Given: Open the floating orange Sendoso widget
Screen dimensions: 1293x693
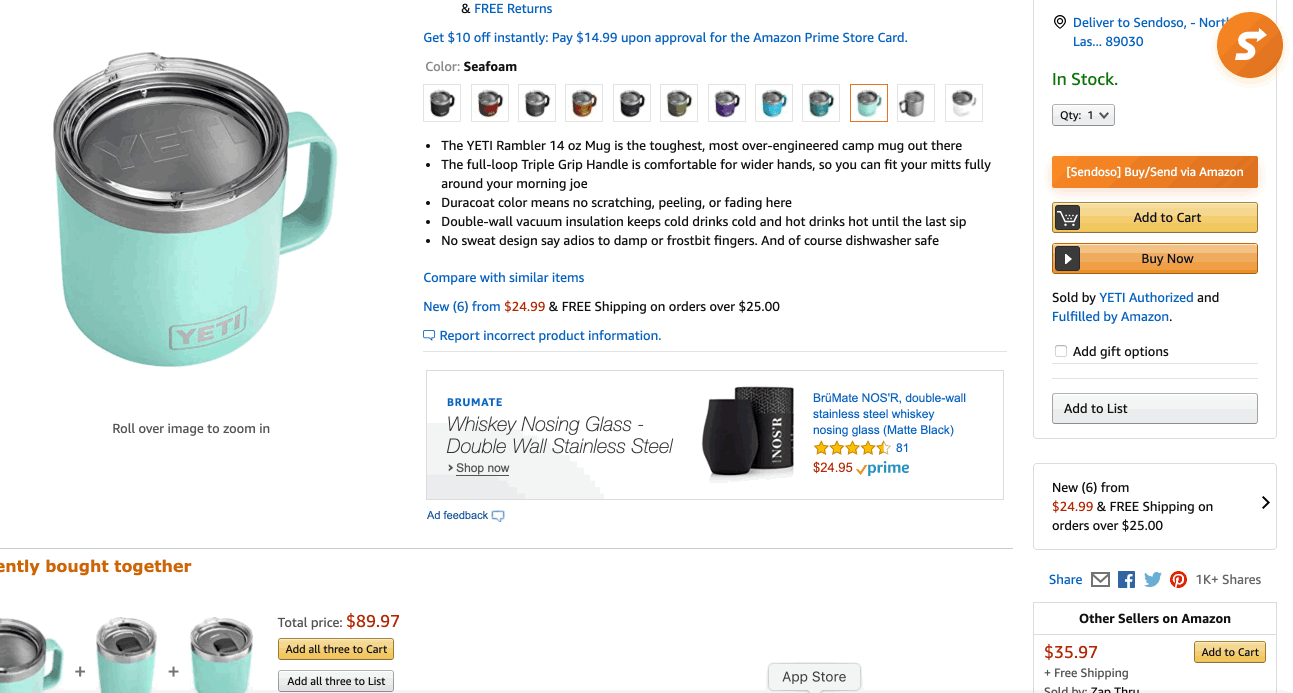Looking at the screenshot, I should click(1249, 45).
